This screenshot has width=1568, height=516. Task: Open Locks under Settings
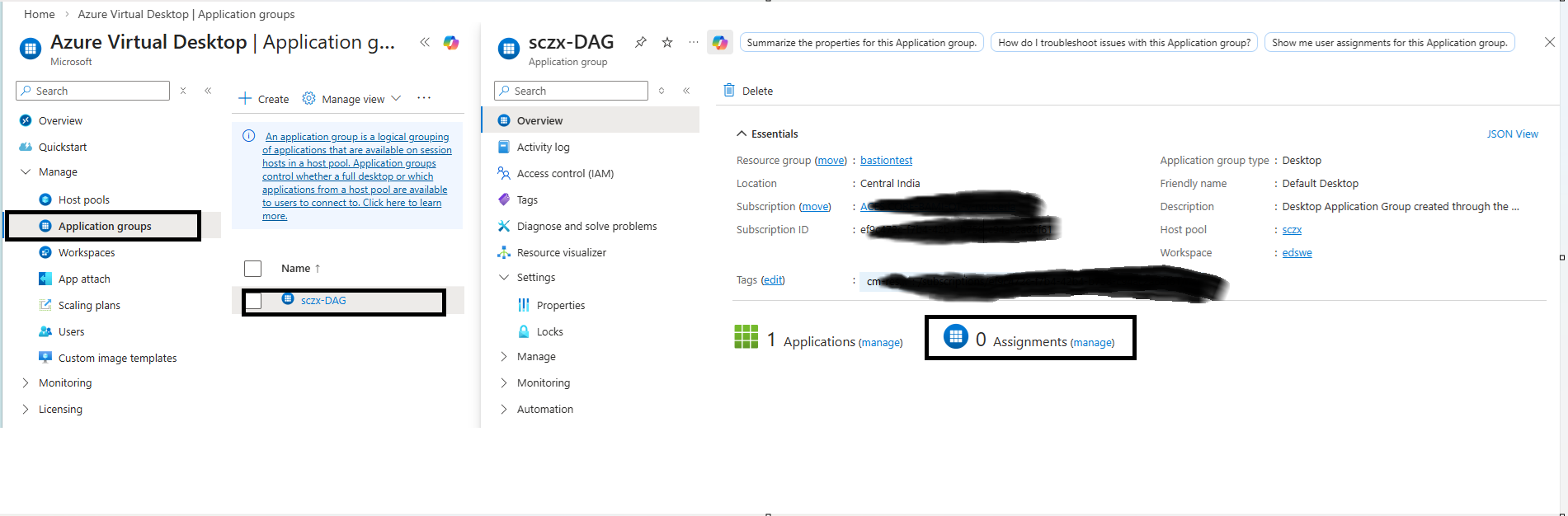click(x=549, y=331)
